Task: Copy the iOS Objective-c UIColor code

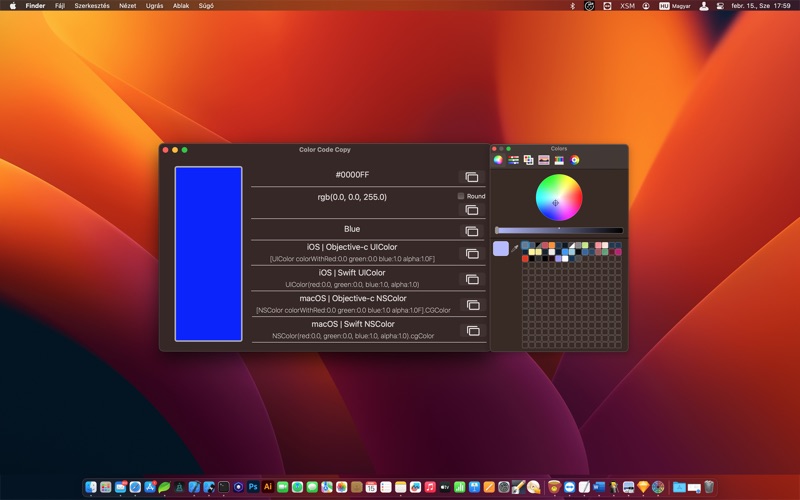Action: (x=472, y=254)
